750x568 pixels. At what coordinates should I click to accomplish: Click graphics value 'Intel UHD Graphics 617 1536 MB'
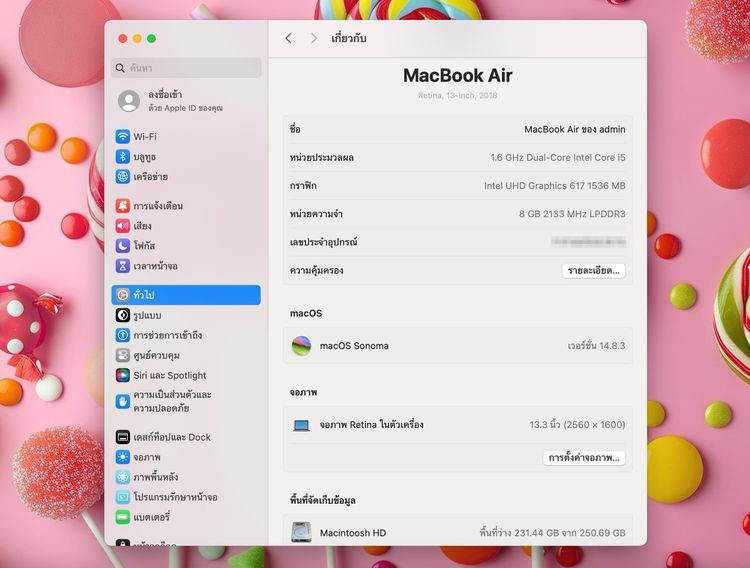tap(554, 186)
